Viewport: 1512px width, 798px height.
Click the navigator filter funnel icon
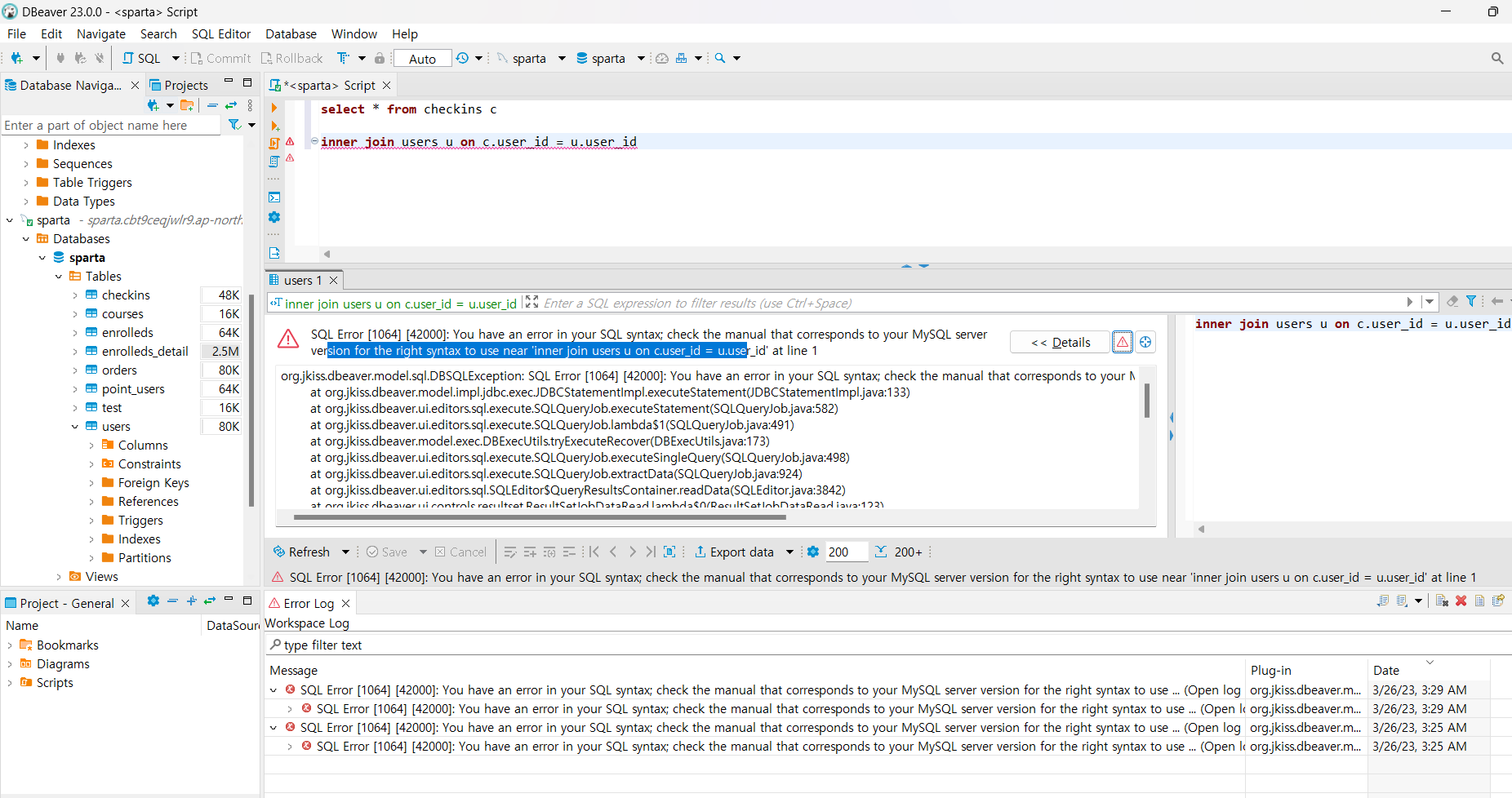pos(234,125)
